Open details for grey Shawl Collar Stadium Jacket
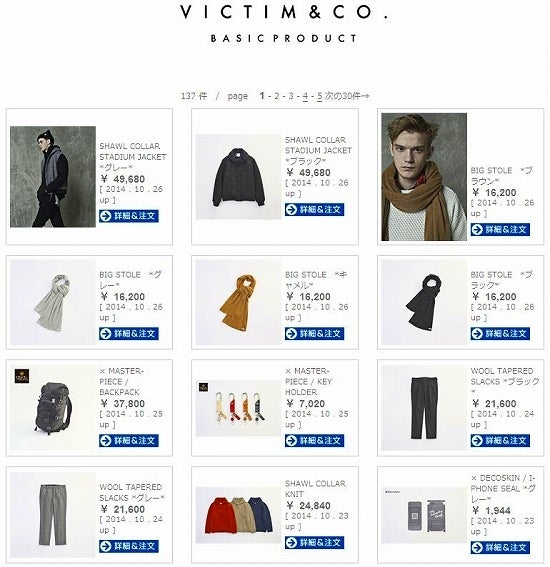The height and width of the screenshot is (567, 550). point(129,216)
